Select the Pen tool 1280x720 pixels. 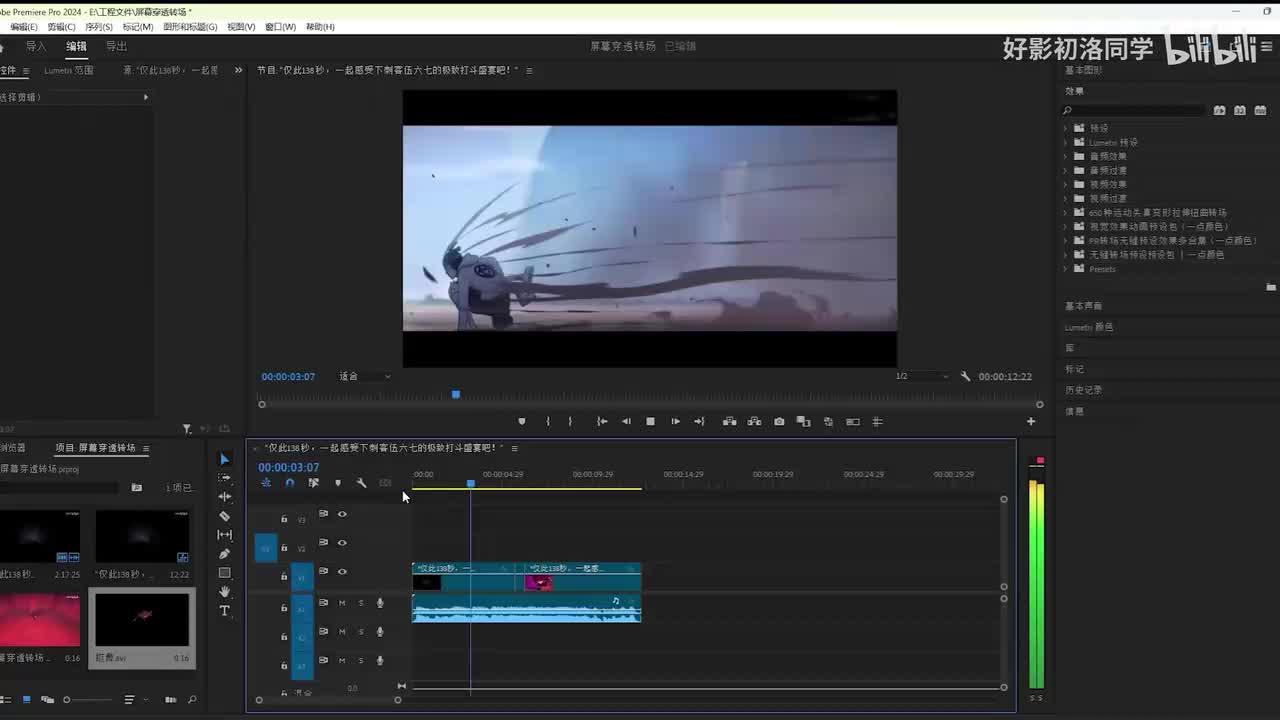[x=224, y=554]
